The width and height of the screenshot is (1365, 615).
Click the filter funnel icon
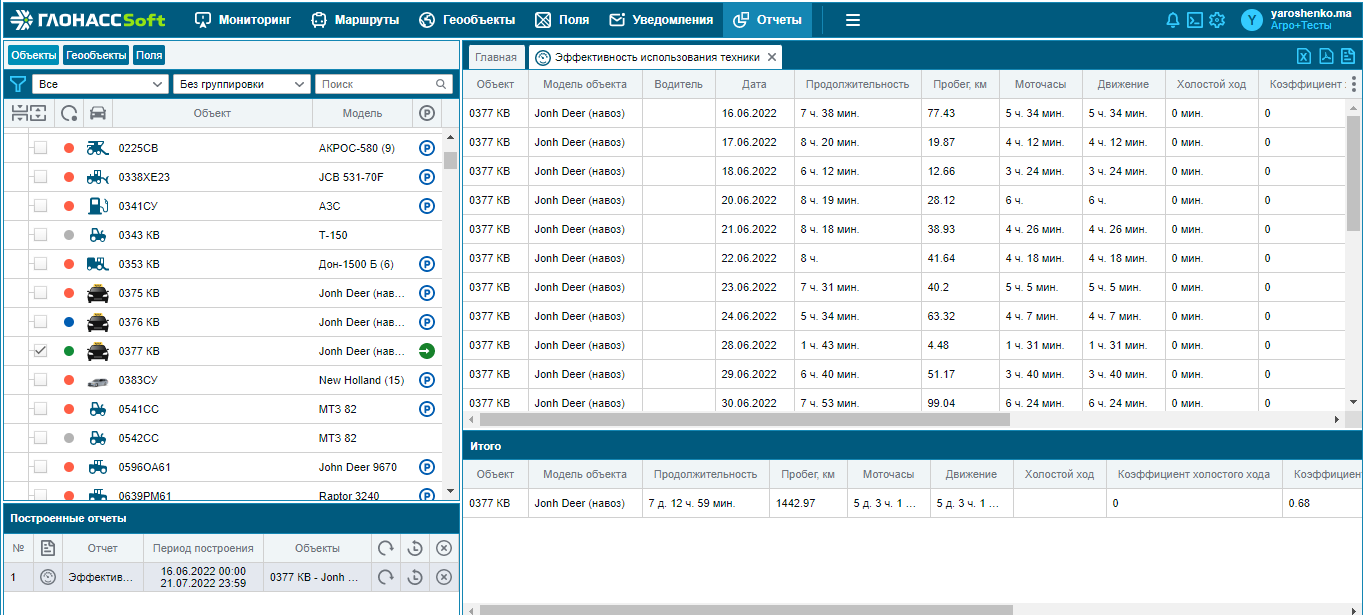click(x=18, y=85)
